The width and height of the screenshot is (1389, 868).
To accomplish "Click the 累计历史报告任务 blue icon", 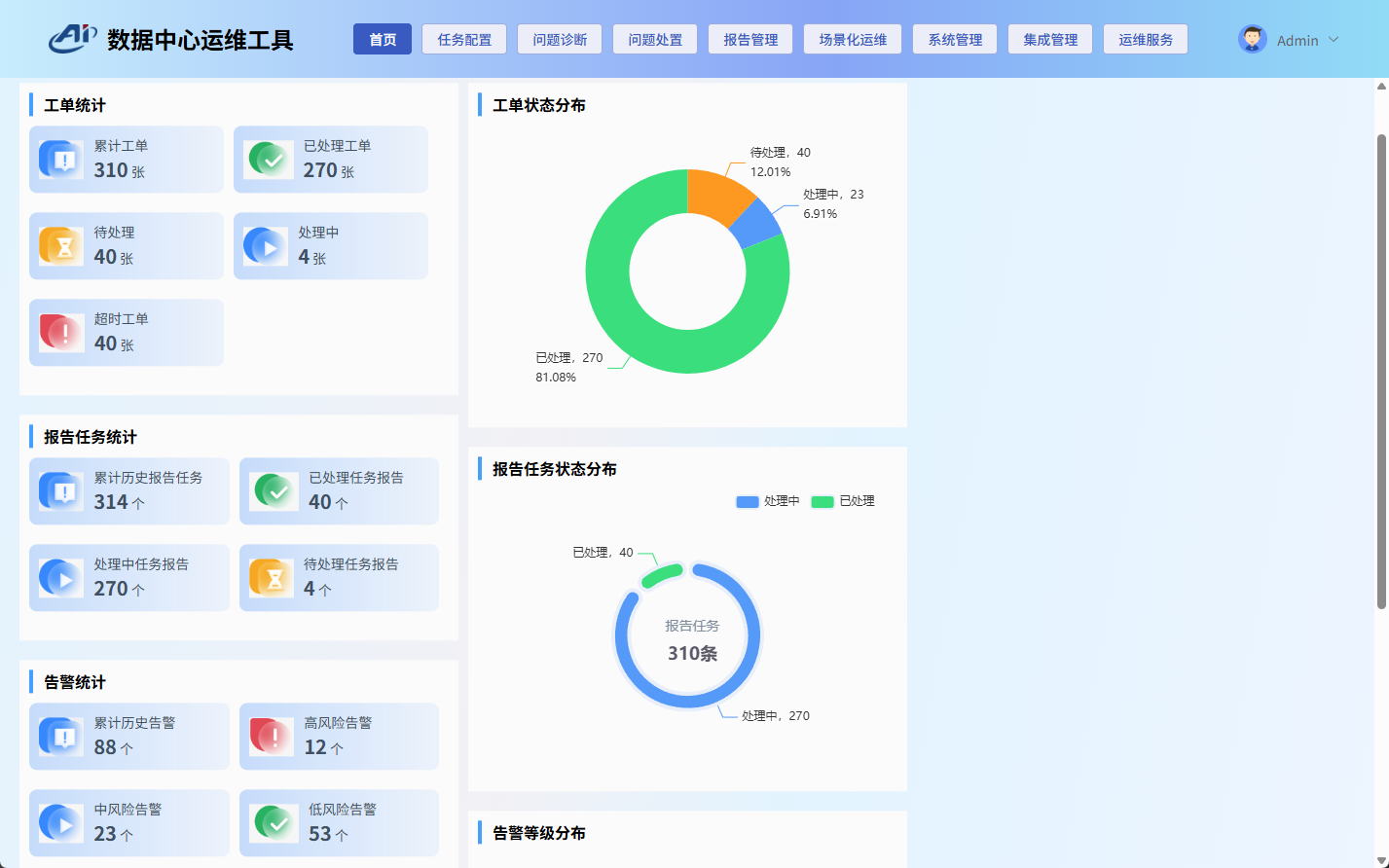I will click(61, 490).
